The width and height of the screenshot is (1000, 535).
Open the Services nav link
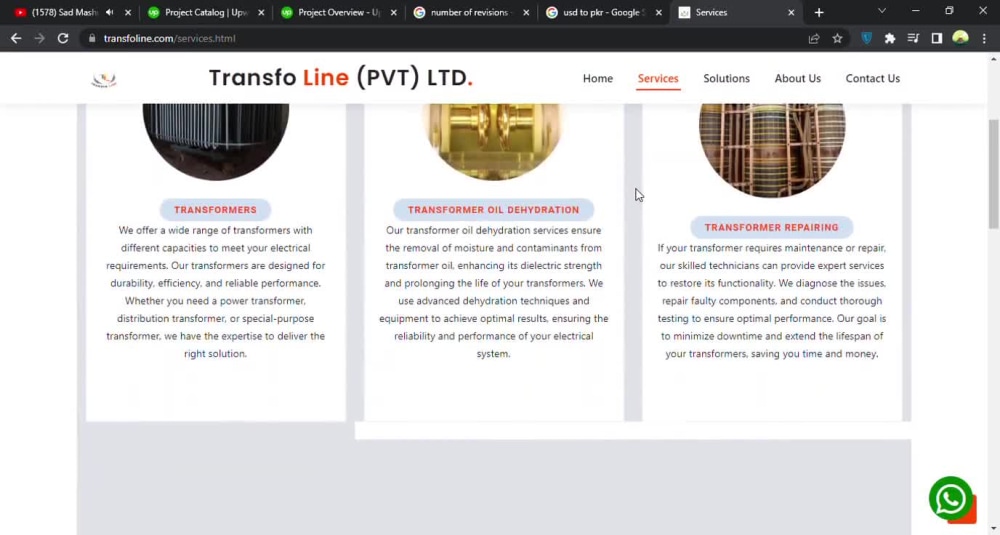[658, 78]
